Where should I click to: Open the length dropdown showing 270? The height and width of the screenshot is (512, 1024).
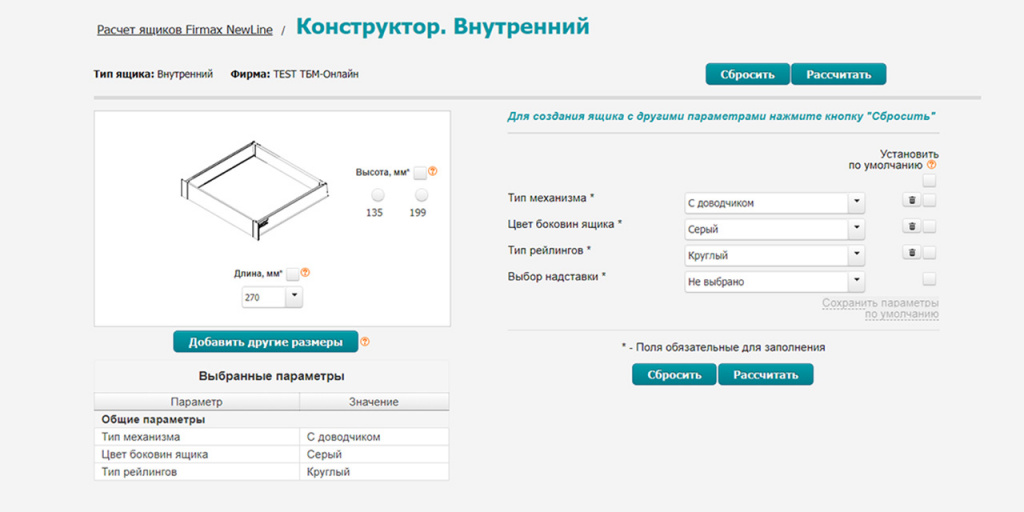(272, 297)
